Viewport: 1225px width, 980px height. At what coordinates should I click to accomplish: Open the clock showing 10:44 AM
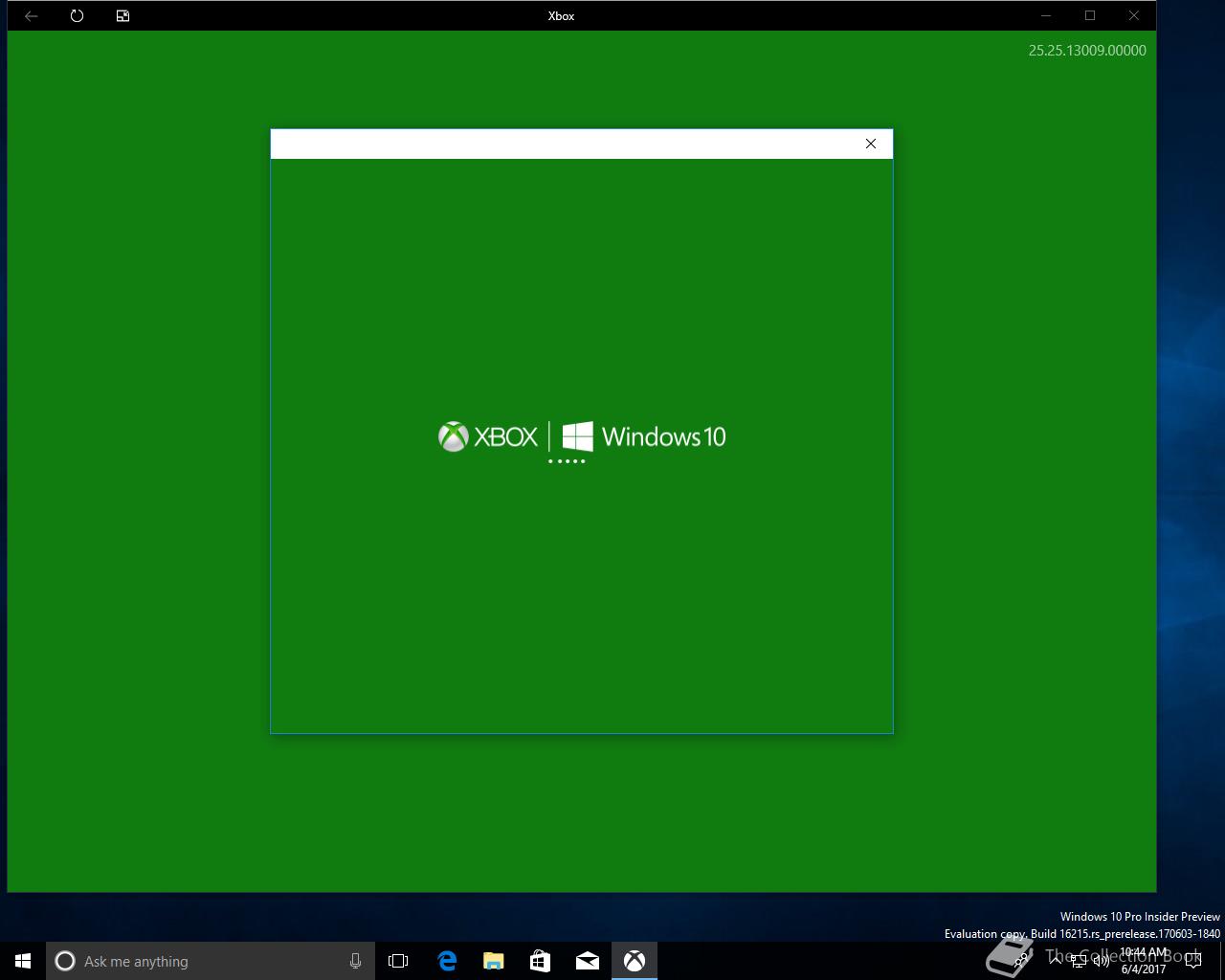coord(1144,961)
